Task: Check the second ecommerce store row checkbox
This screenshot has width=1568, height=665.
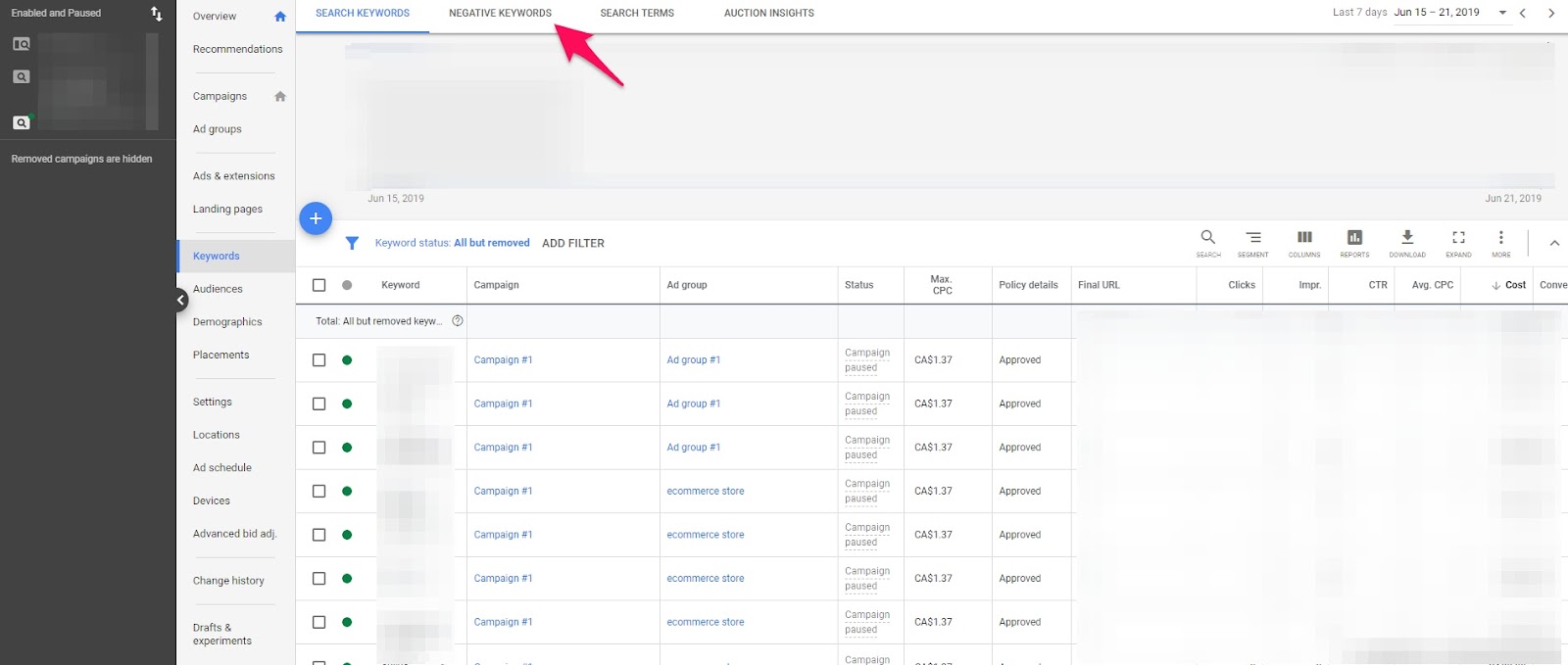Action: coord(318,535)
